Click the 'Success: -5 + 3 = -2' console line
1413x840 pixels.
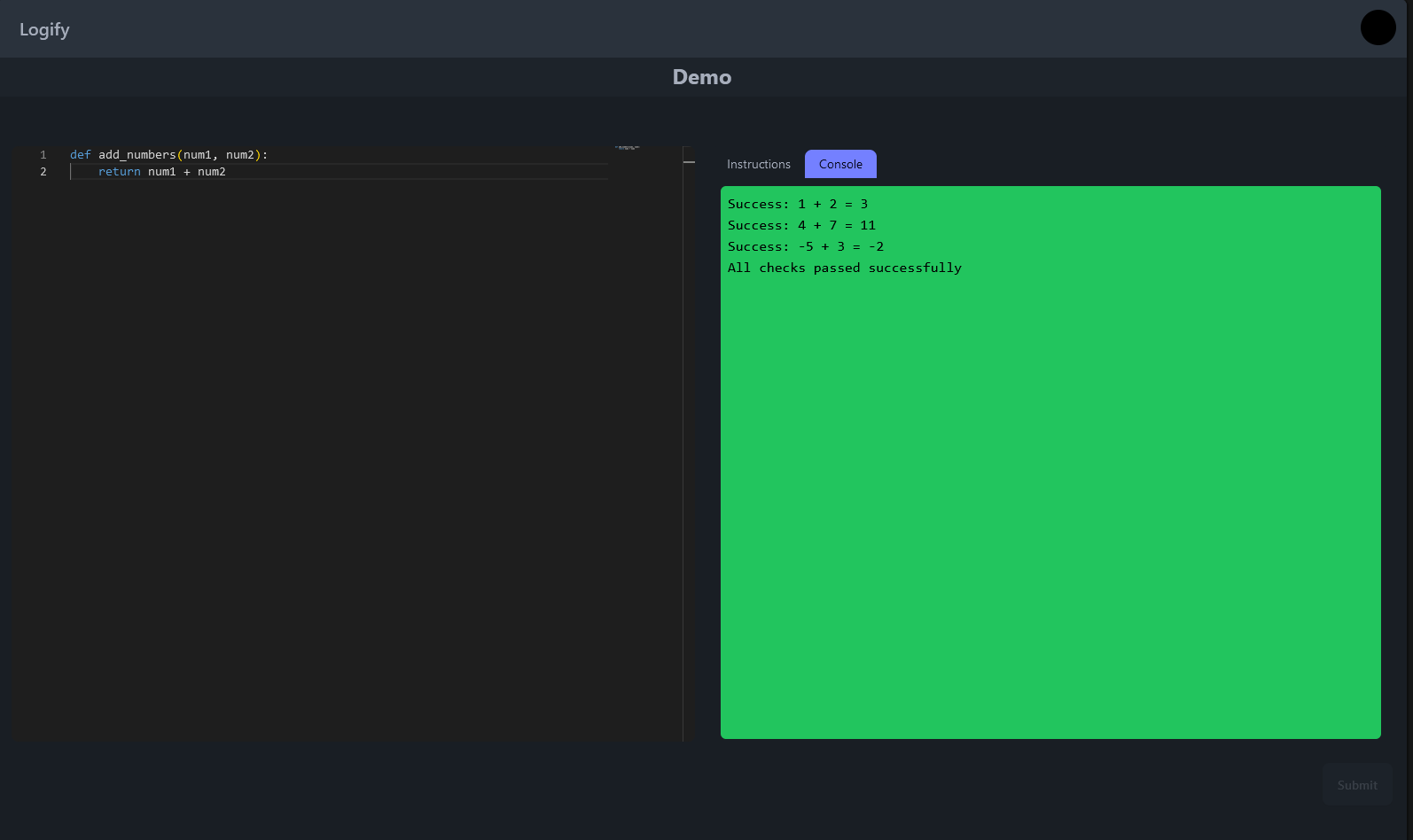[806, 246]
